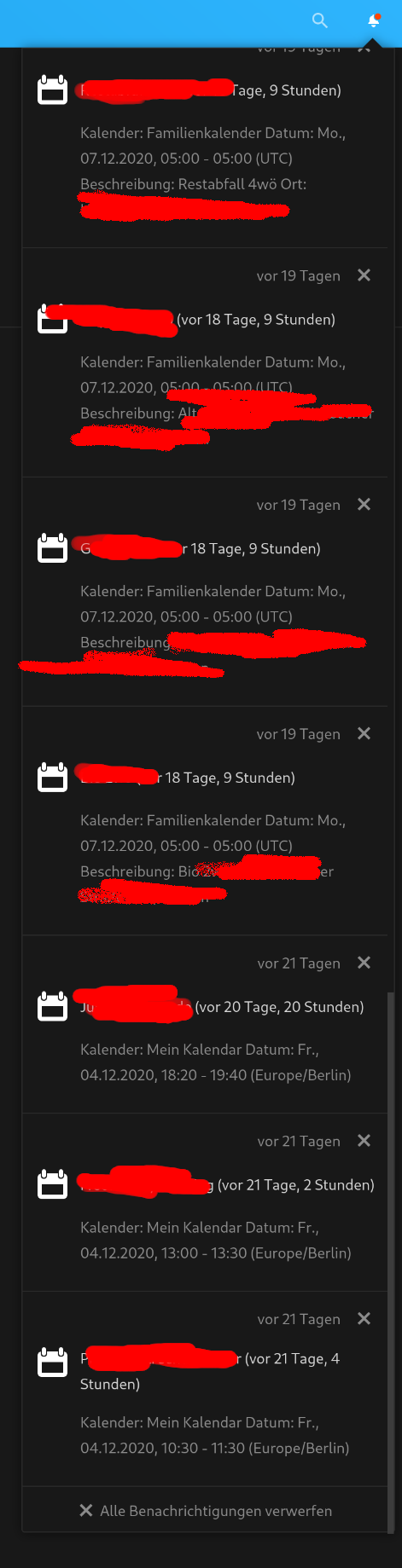Discard all notifications with Alle Benachrichtigungen verwerfen
Viewport: 402px width, 1568px height.
click(x=205, y=1511)
